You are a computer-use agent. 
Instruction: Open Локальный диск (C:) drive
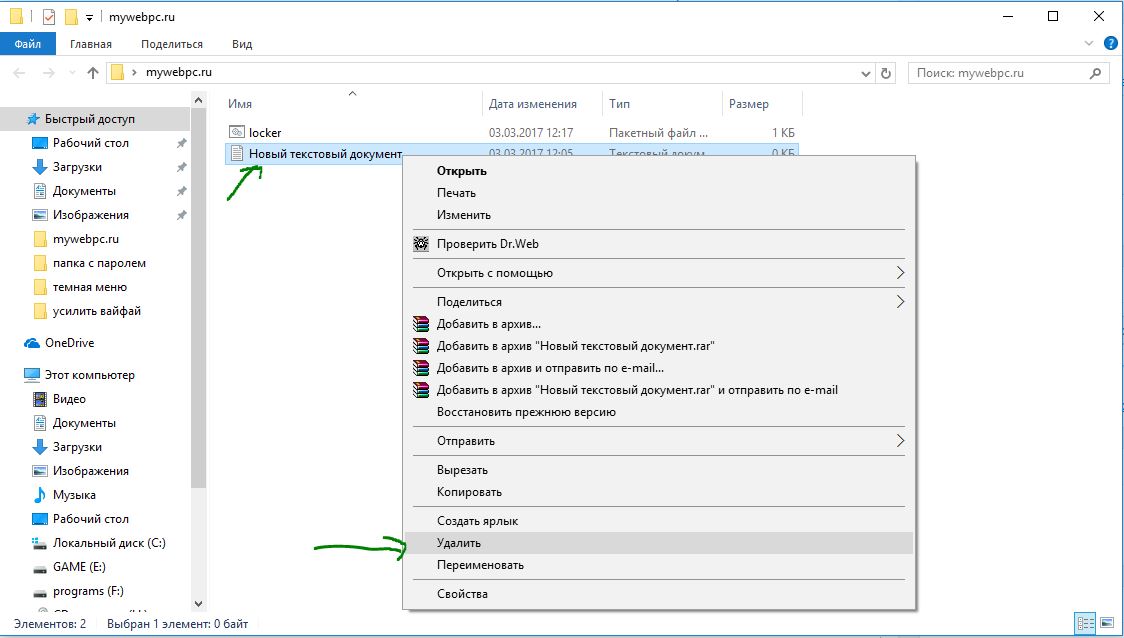(109, 543)
